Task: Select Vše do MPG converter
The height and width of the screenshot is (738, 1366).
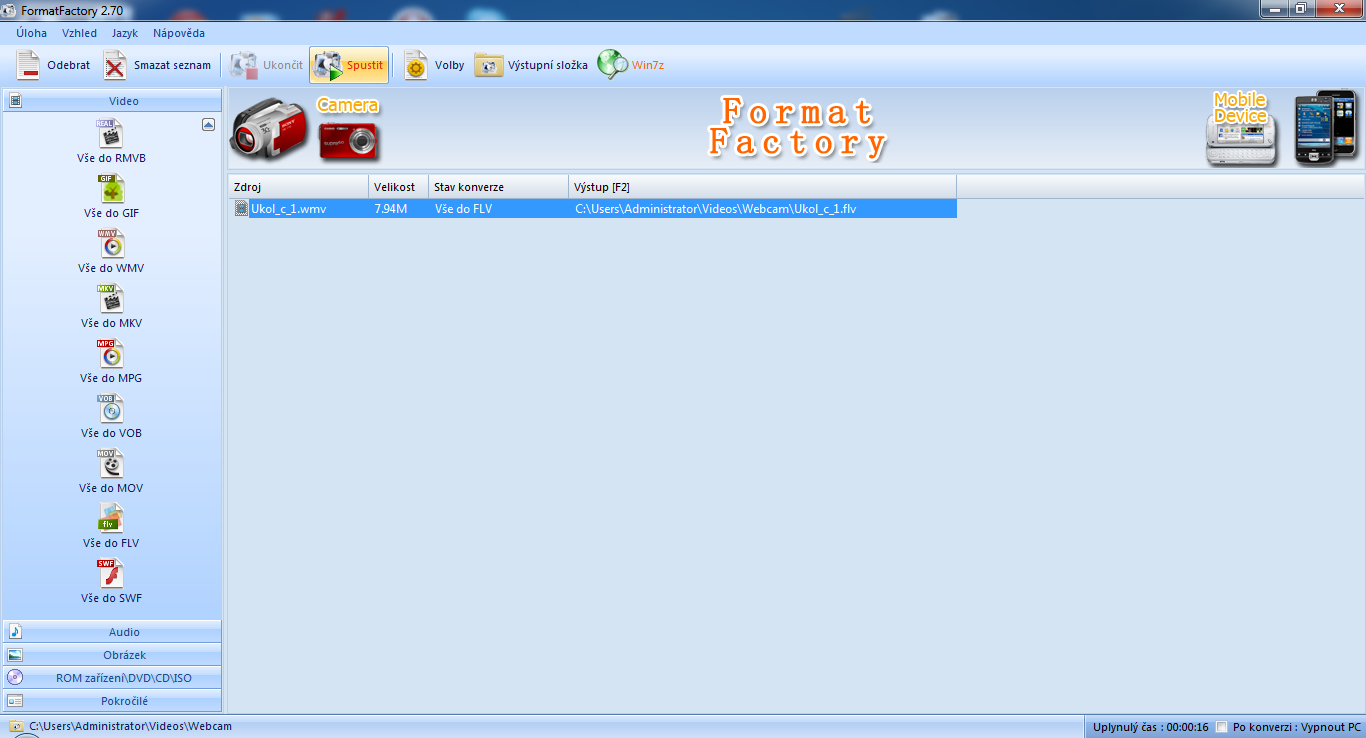Action: click(x=111, y=361)
